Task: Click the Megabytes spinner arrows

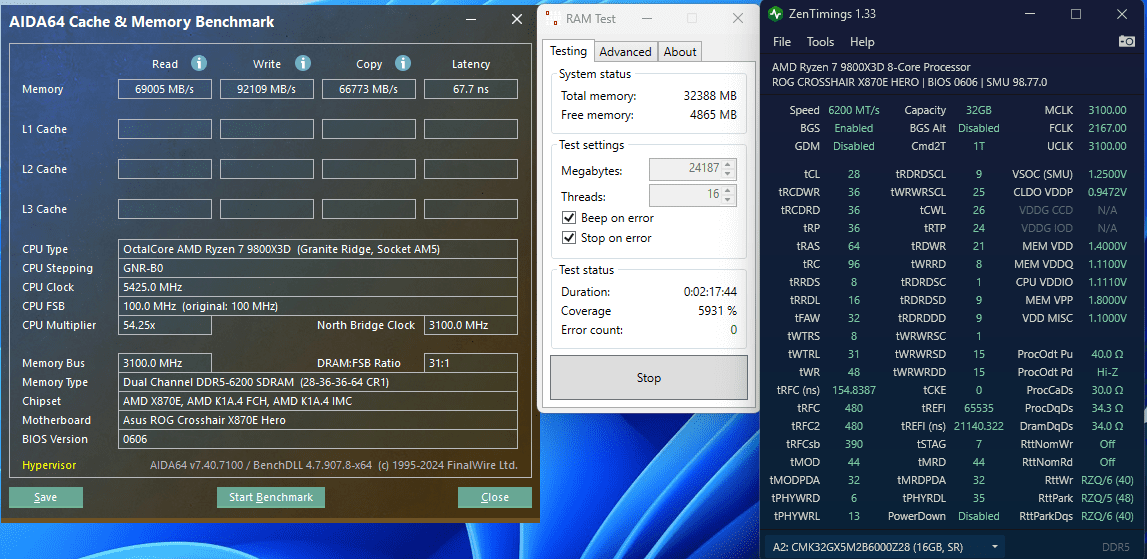Action: click(728, 170)
